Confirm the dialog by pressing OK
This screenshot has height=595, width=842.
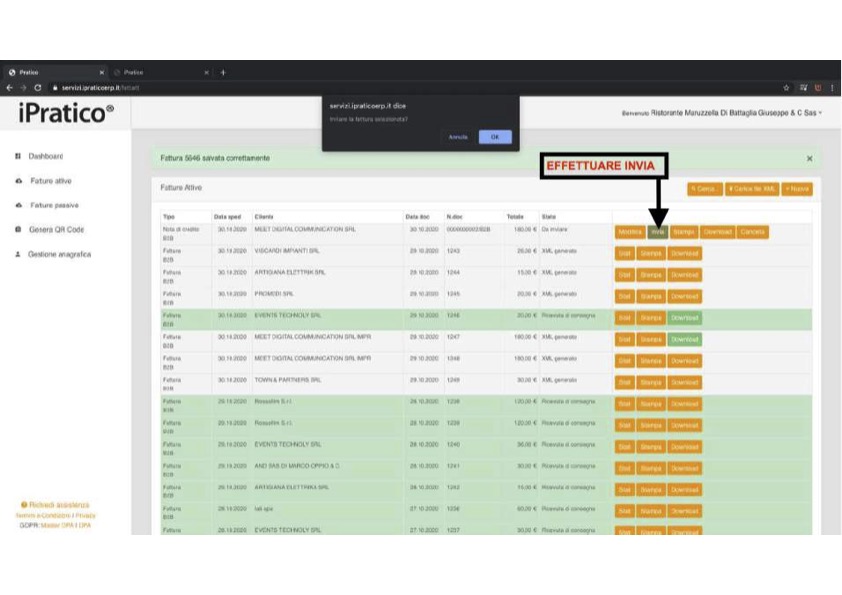[494, 137]
